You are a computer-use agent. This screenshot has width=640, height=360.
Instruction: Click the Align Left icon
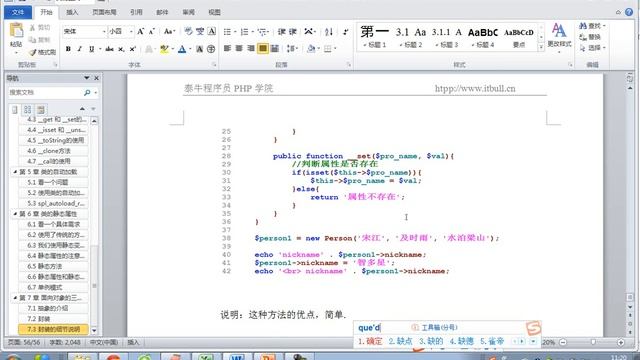coord(227,49)
